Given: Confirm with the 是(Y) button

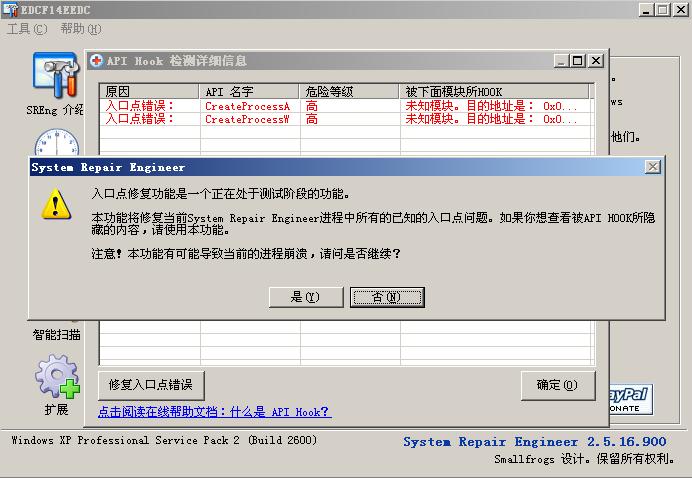Looking at the screenshot, I should [x=306, y=297].
